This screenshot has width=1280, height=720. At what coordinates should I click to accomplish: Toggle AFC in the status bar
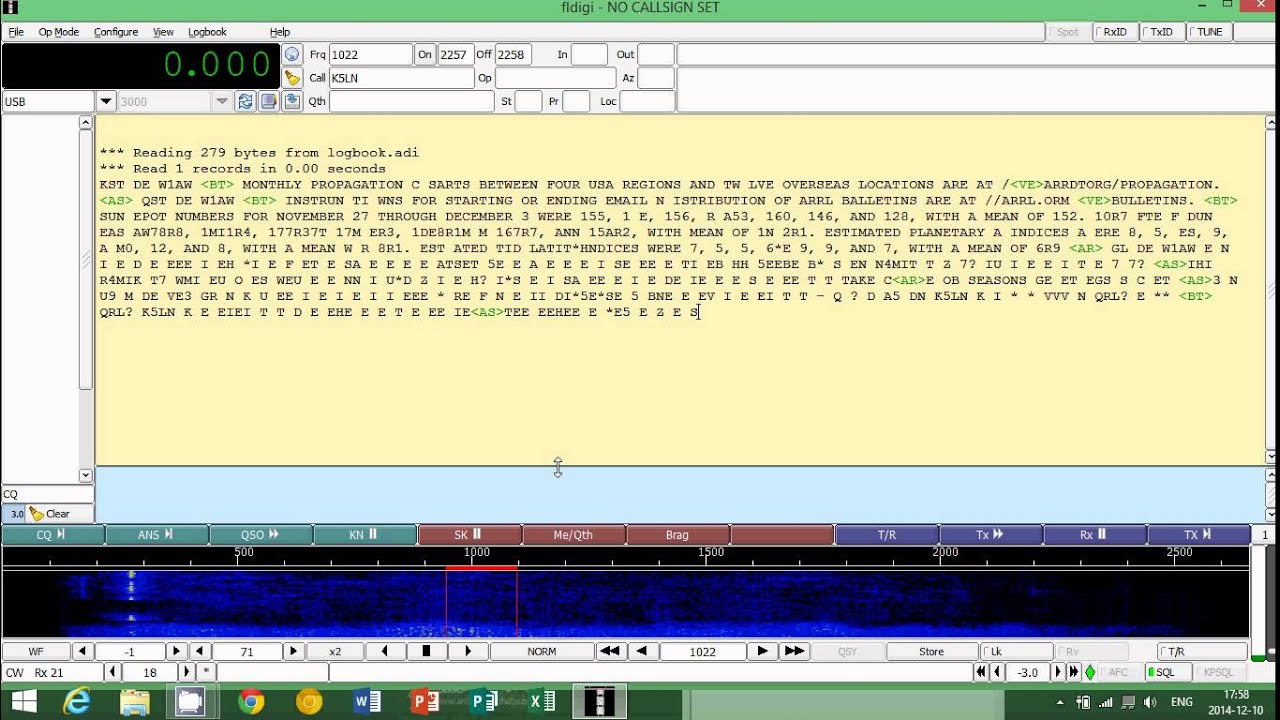pos(1118,673)
